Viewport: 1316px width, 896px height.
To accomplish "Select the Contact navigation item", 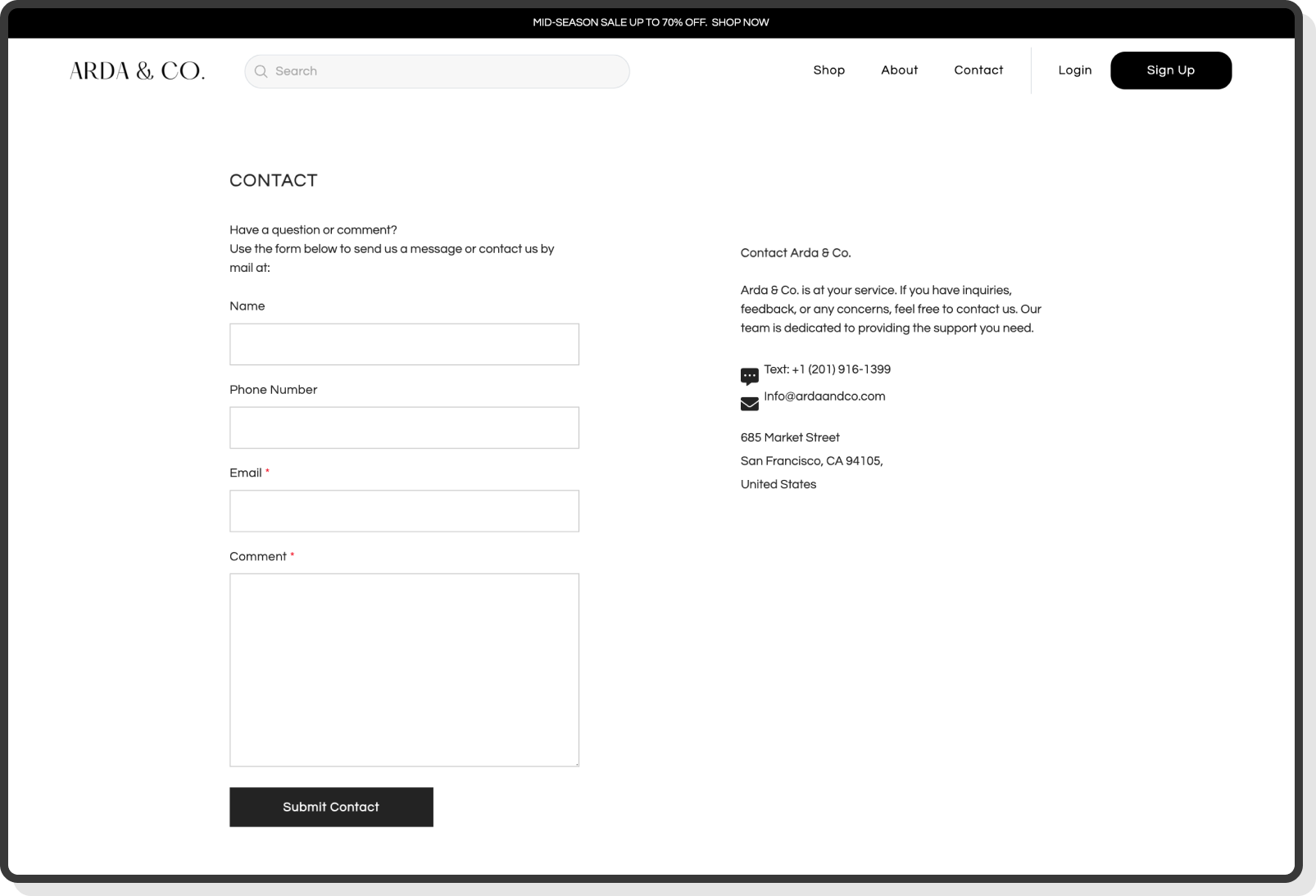I will tap(978, 70).
